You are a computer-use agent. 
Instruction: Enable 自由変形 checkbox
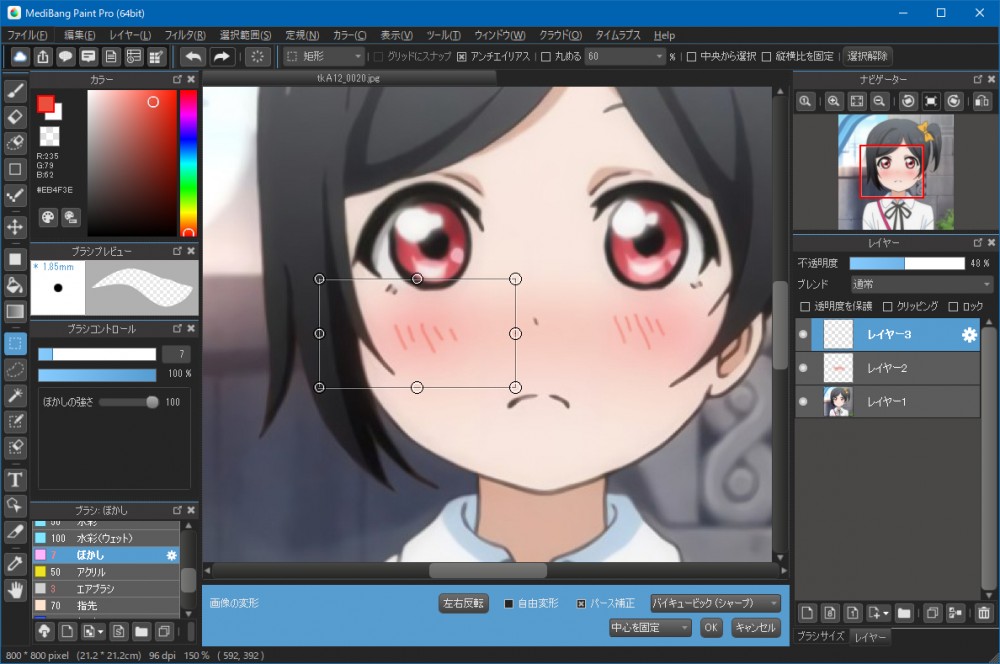tap(508, 603)
